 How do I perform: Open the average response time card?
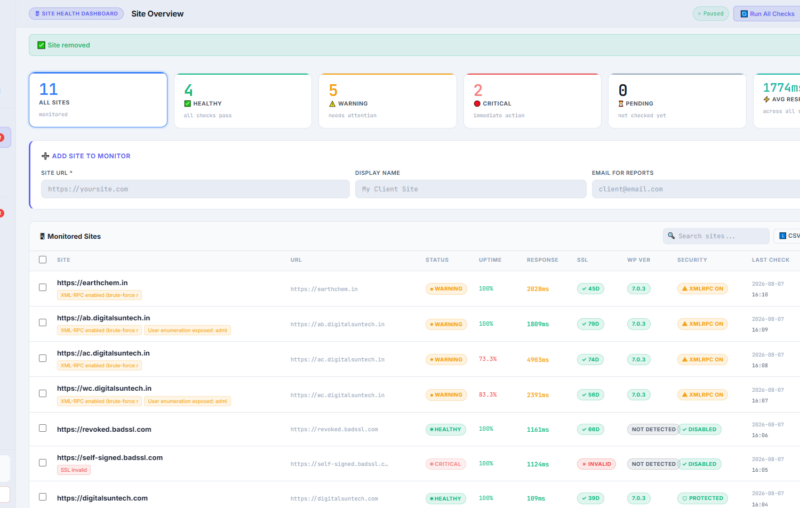click(777, 100)
